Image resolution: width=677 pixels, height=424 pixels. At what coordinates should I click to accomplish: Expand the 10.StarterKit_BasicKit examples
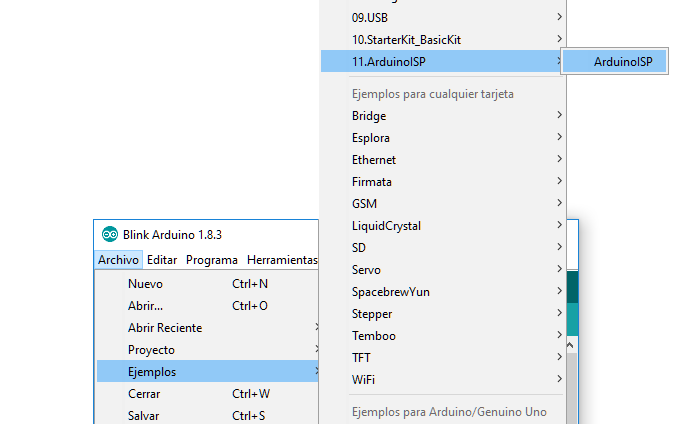(406, 40)
